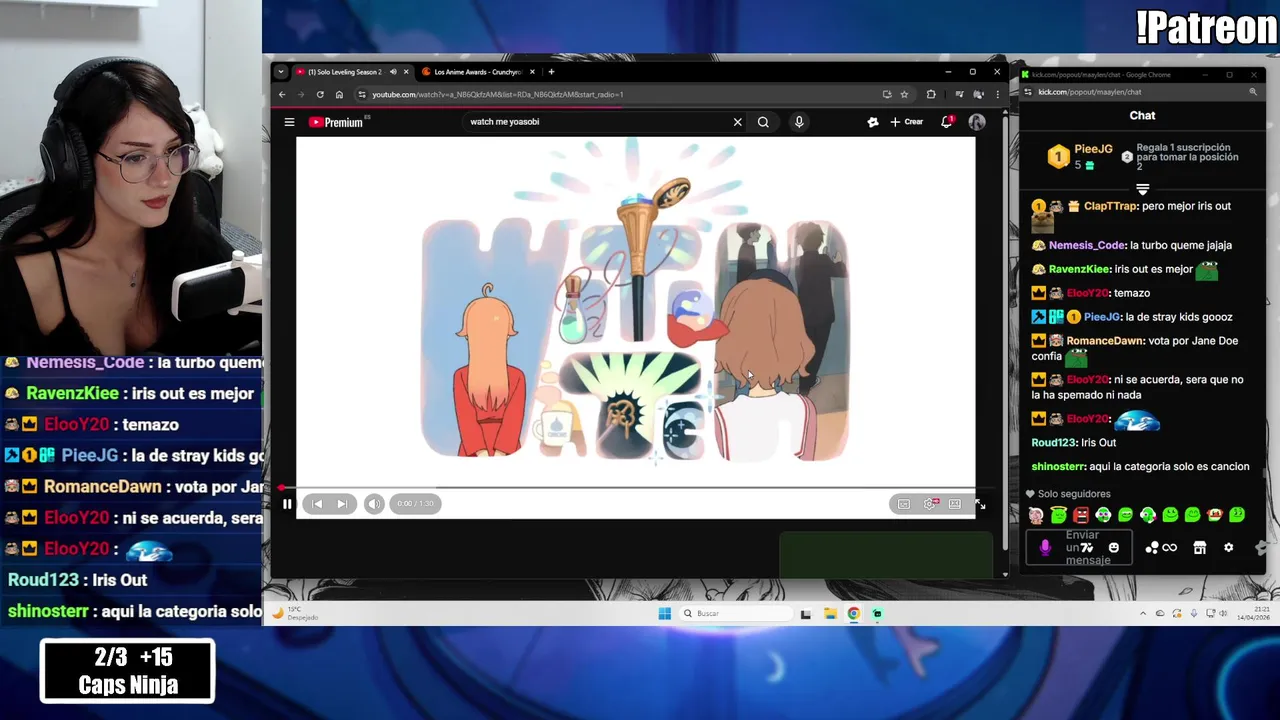
Task: Click the Kick chat message input
Action: pos(1079,548)
